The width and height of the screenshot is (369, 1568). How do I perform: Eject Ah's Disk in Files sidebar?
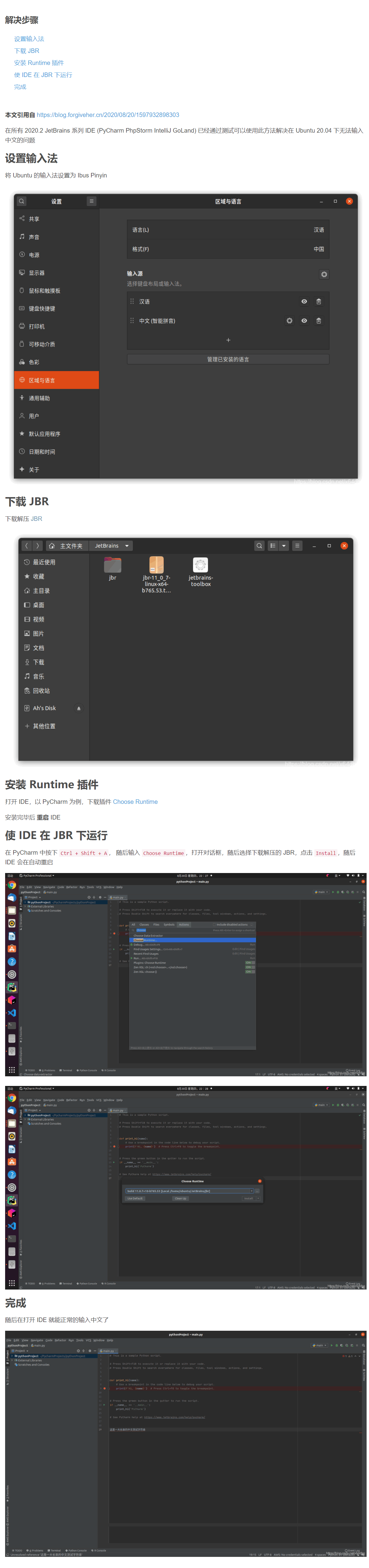[x=78, y=709]
